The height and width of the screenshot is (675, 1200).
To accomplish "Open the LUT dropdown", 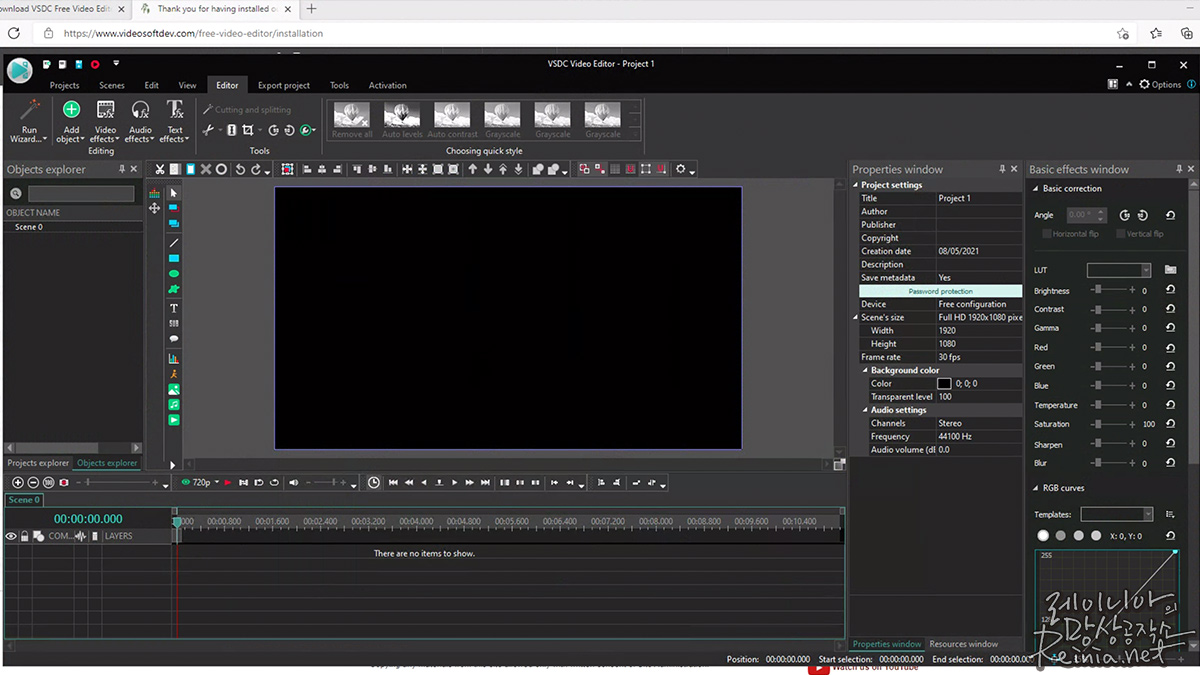I will tap(1145, 270).
